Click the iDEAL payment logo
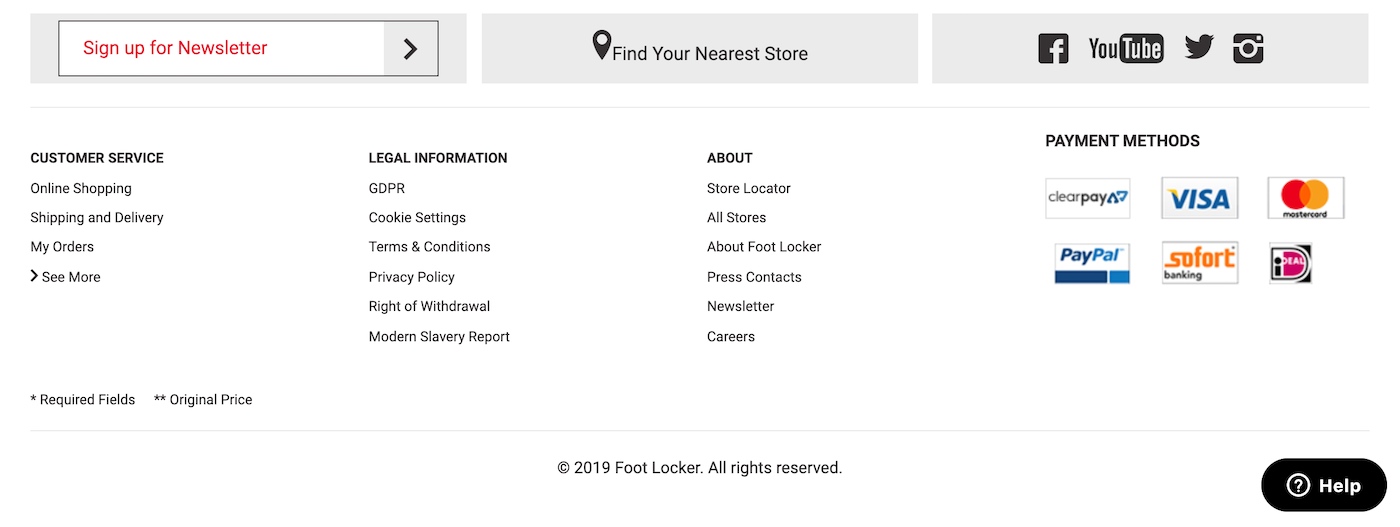Image resolution: width=1400 pixels, height=527 pixels. pos(1290,263)
